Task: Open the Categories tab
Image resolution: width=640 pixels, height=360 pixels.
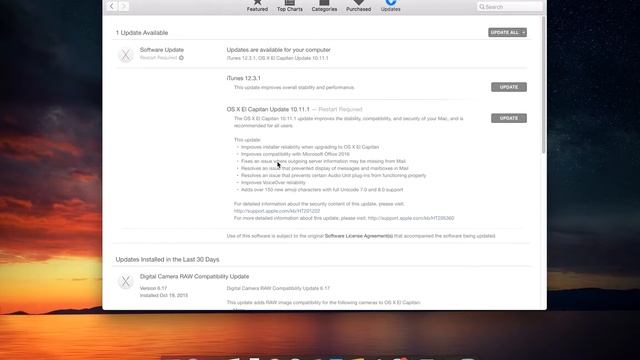Action: point(324,6)
